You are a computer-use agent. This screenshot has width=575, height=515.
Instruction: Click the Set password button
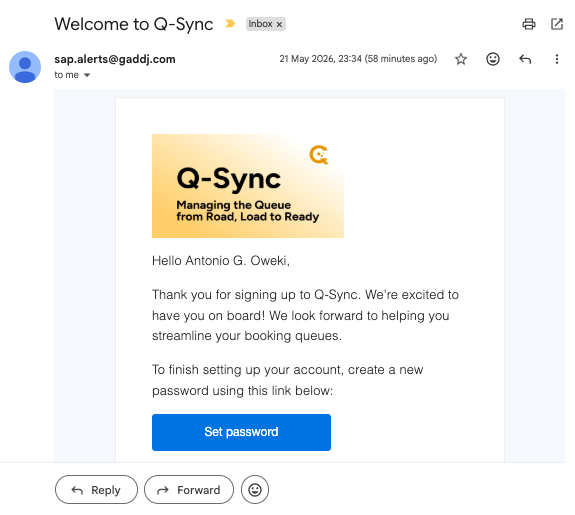241,432
